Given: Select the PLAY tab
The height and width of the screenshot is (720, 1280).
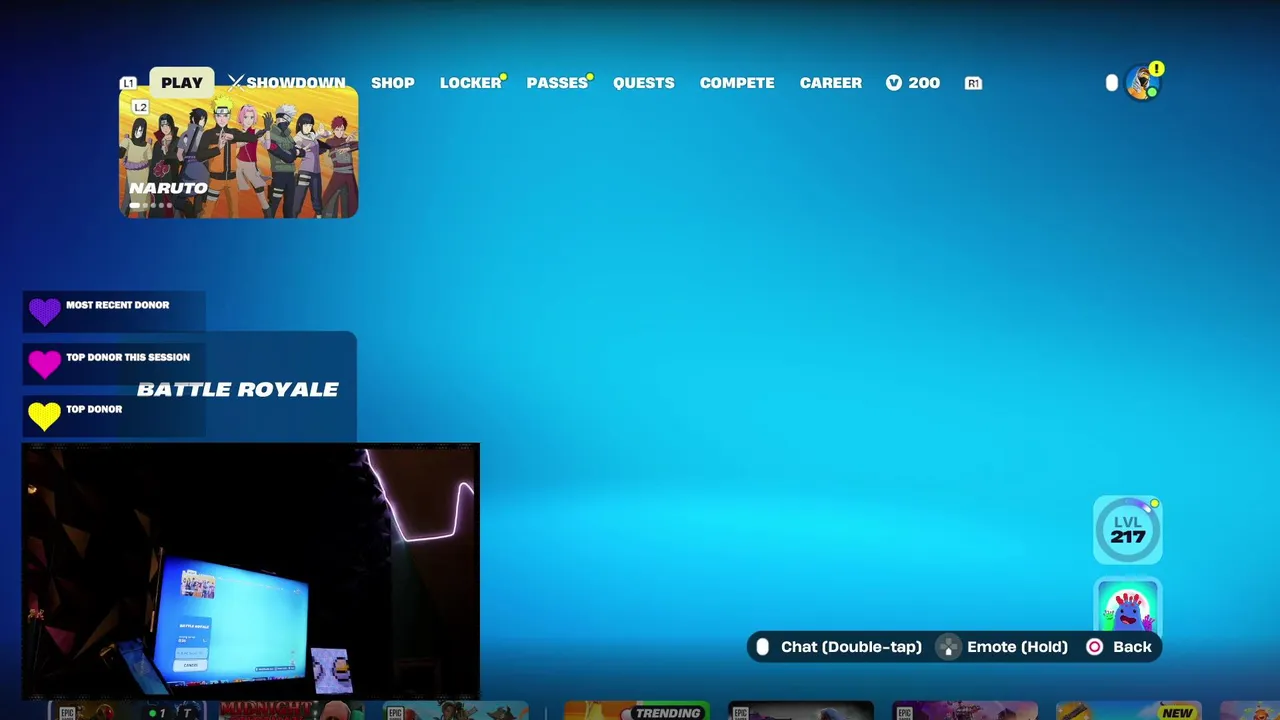Looking at the screenshot, I should tap(182, 83).
